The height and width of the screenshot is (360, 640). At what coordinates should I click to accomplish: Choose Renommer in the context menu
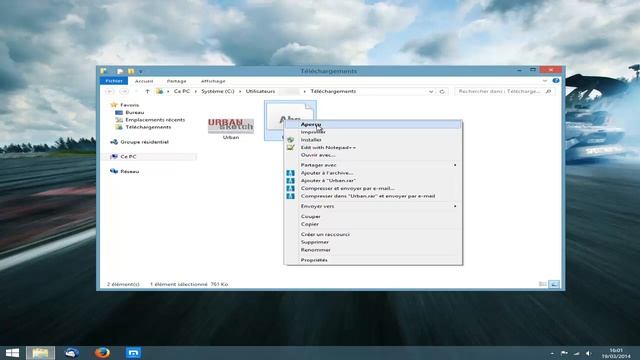373,250
